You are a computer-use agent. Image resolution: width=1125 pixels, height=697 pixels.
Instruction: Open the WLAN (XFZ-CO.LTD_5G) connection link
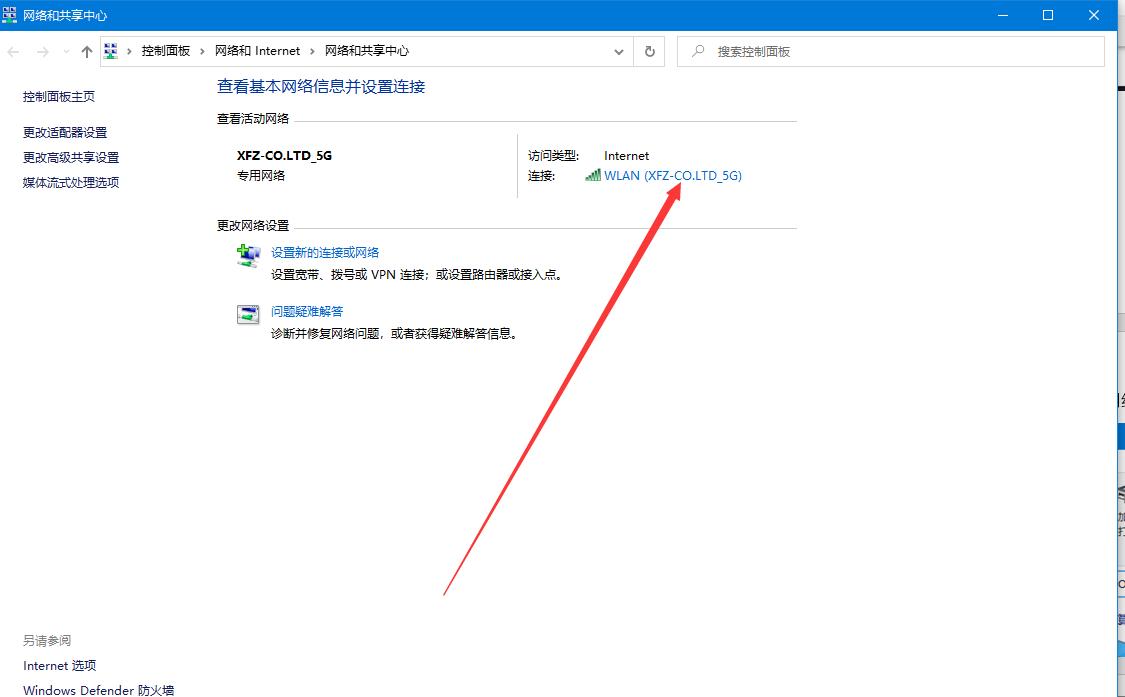(674, 175)
